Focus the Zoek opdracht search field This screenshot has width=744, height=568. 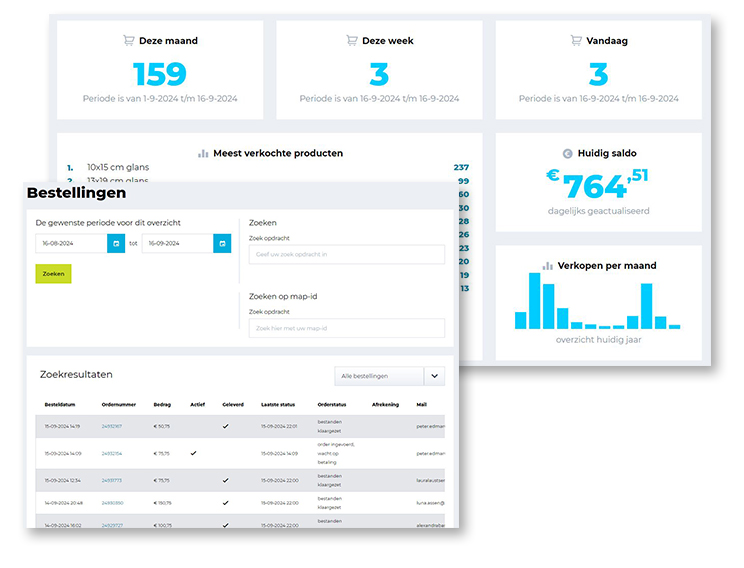(x=346, y=255)
